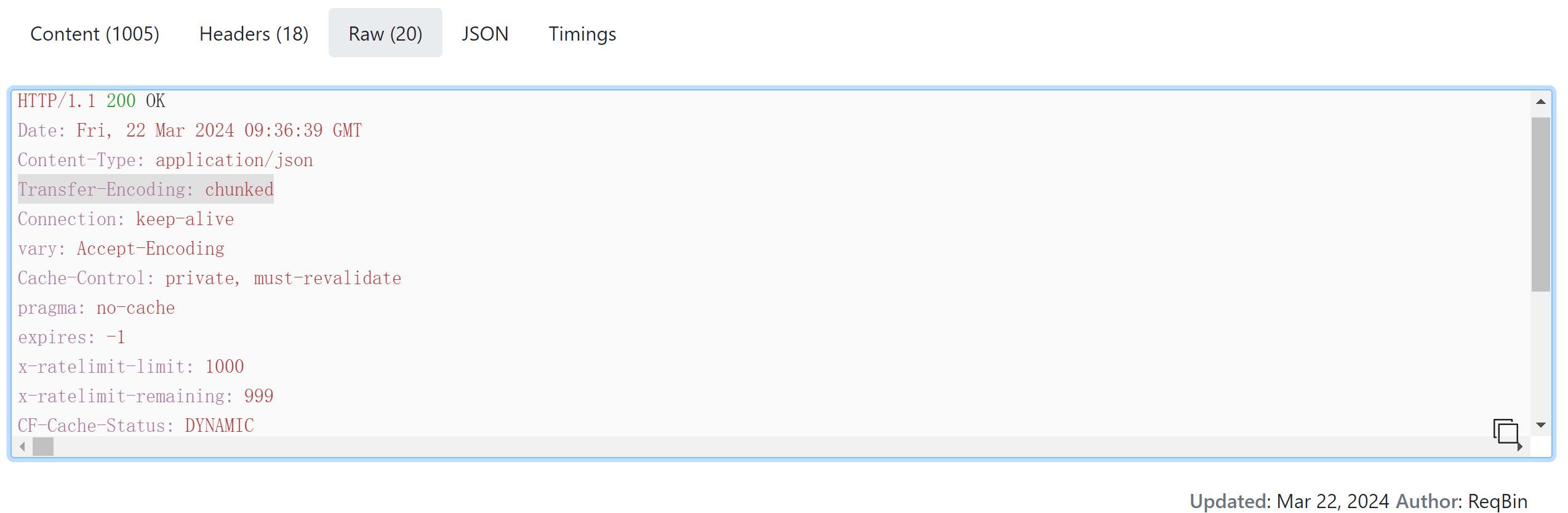Show the Timings tab
The height and width of the screenshot is (513, 1568).
(582, 33)
